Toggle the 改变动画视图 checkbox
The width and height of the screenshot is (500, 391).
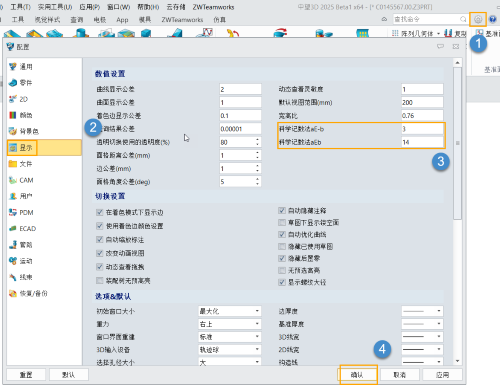click(99, 253)
